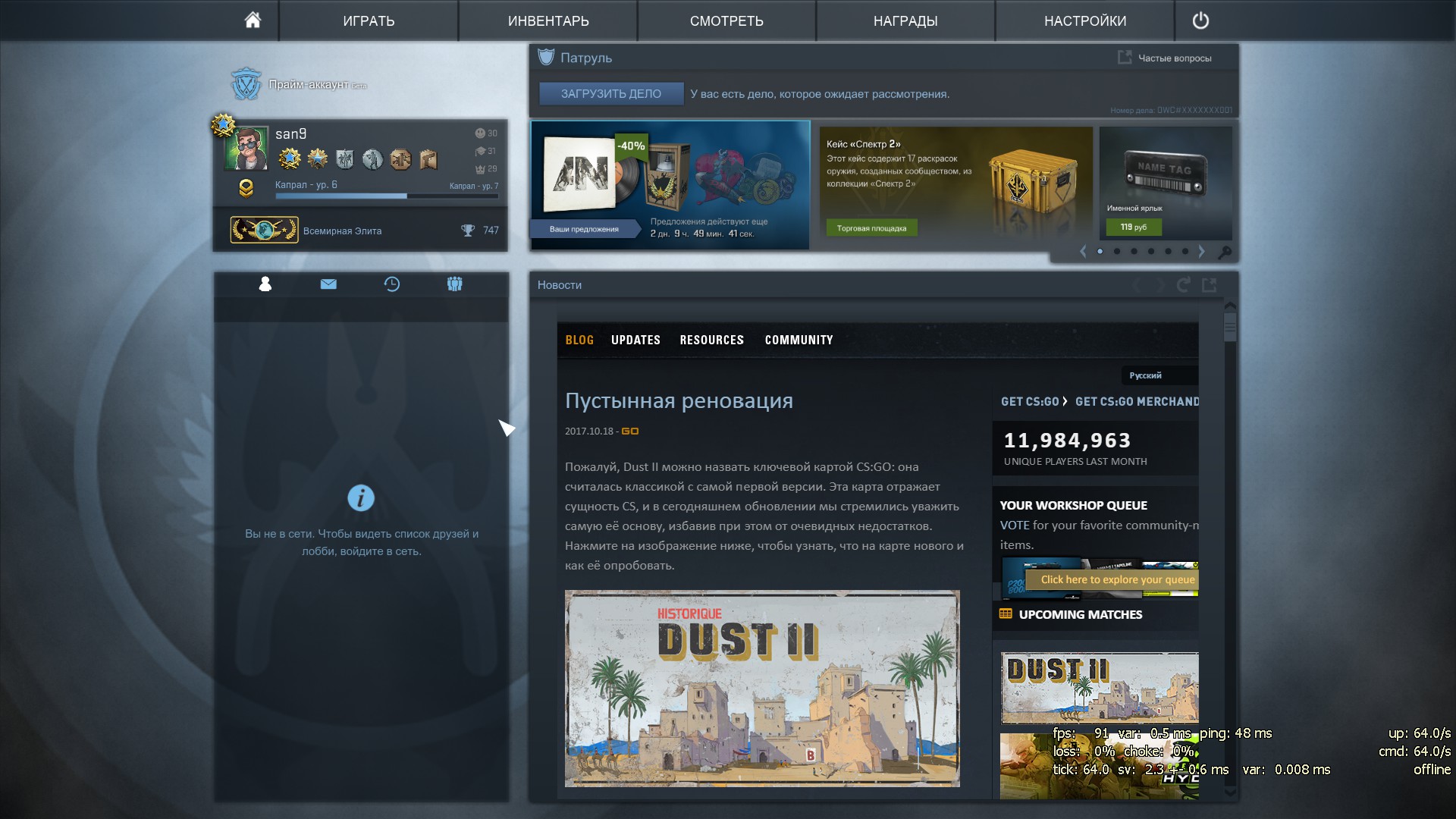Screen dimensions: 1456x819
Task: Open the НАСТРОЙКИ menu
Action: click(1085, 20)
